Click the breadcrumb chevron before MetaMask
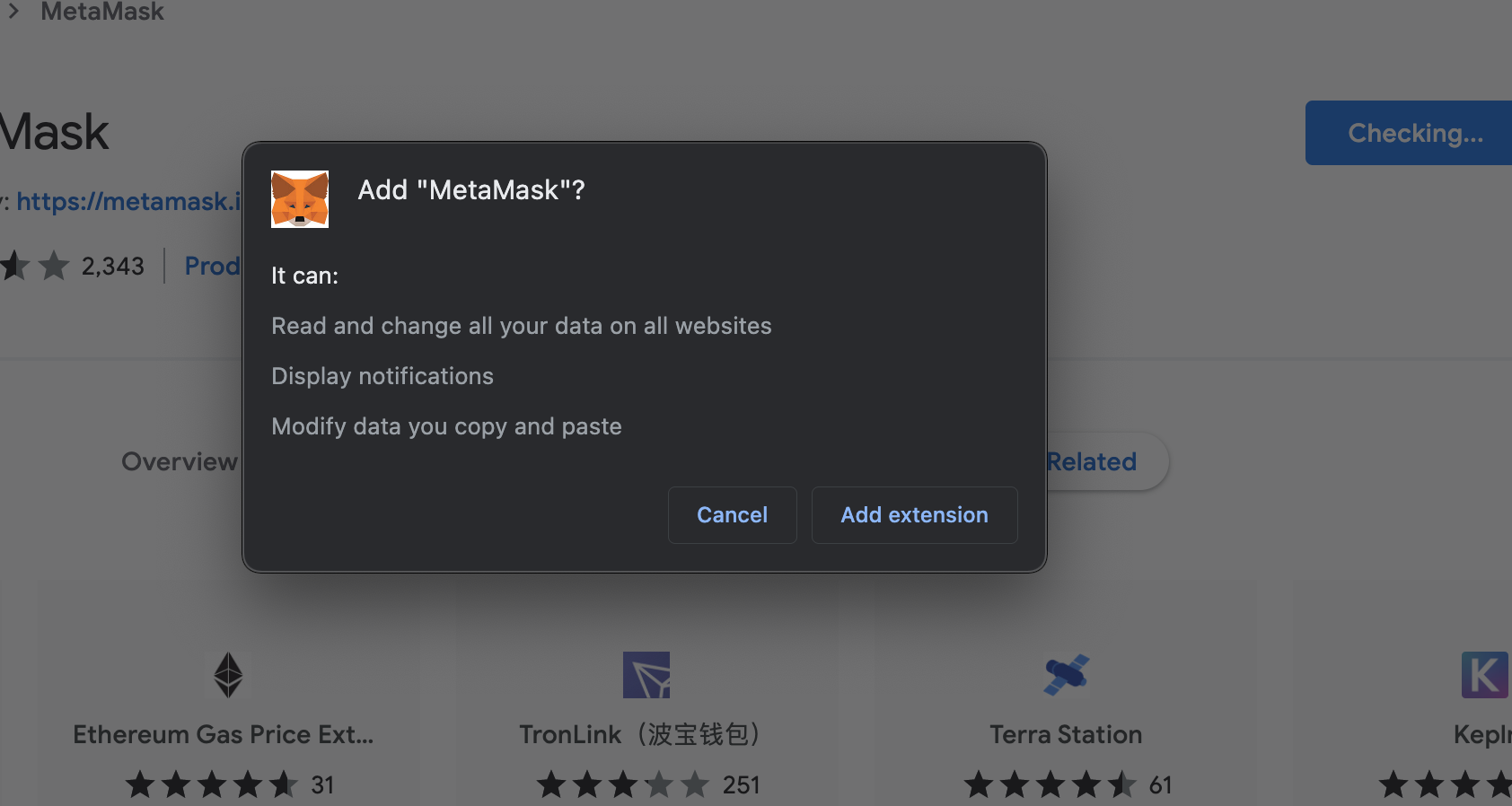 pyautogui.click(x=13, y=12)
